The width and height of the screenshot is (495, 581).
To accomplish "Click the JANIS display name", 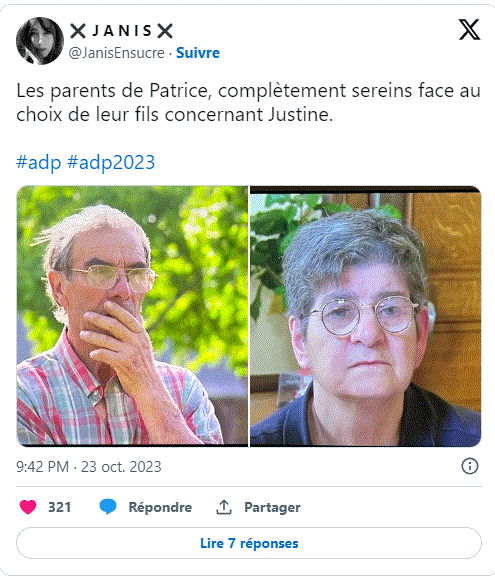I will (x=122, y=30).
